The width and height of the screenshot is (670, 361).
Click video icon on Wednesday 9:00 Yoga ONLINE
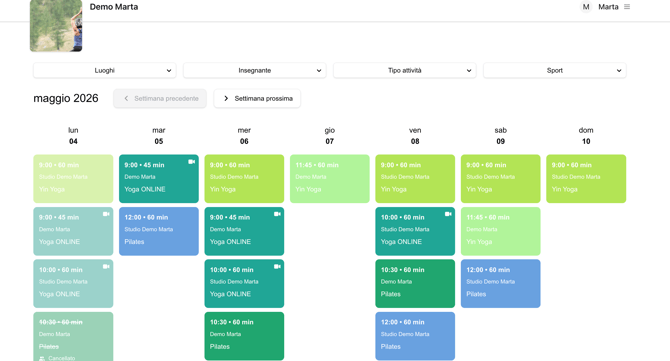[x=277, y=214]
